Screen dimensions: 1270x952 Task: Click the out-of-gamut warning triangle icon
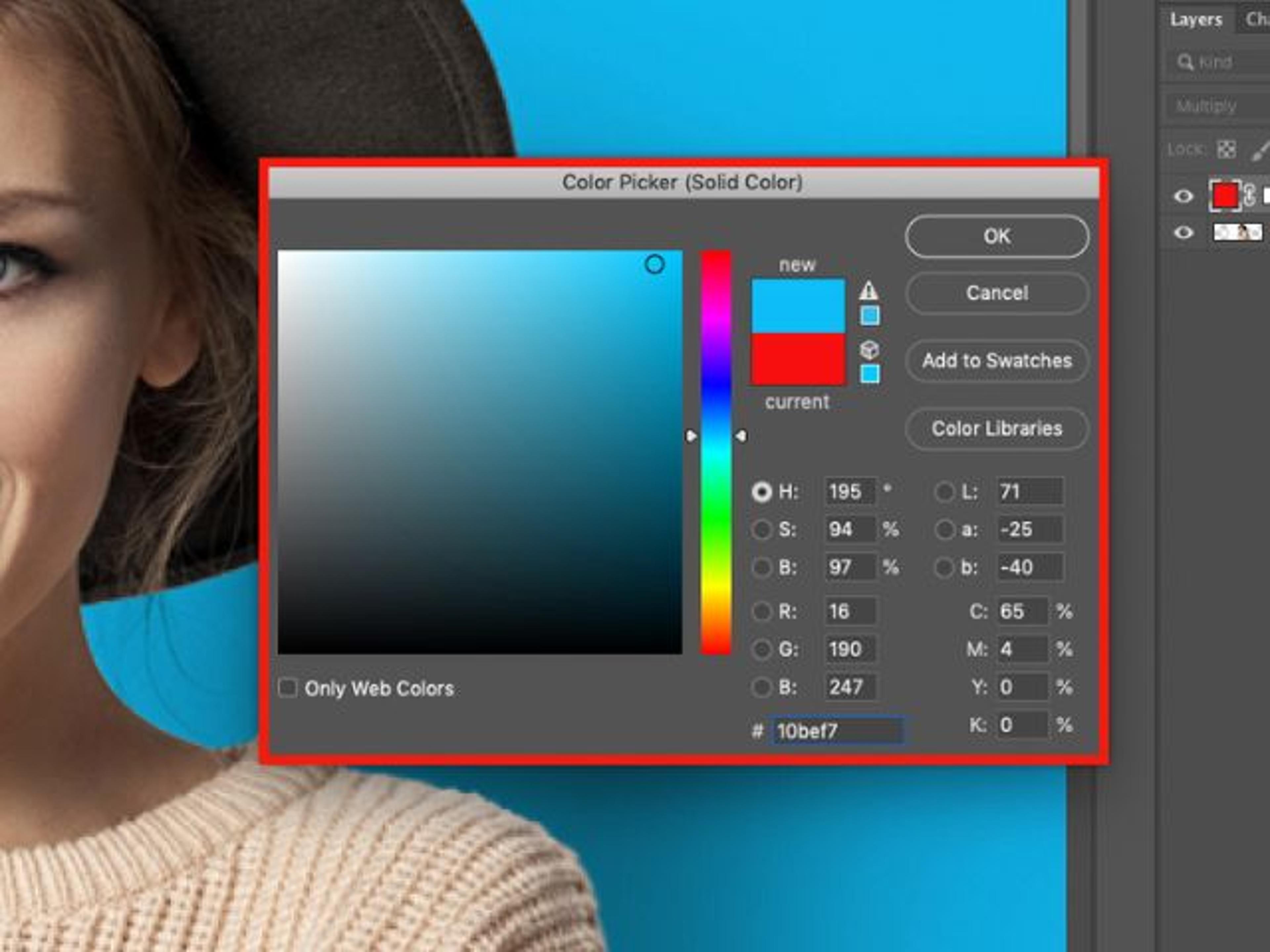click(869, 290)
